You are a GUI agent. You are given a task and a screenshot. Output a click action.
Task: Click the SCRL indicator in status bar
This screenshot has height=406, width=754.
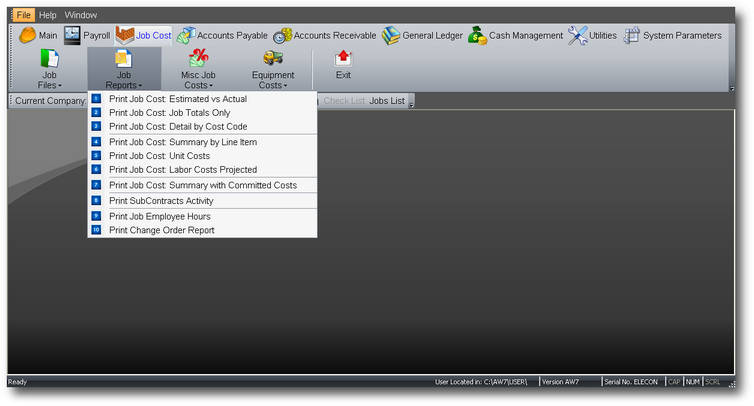[713, 382]
